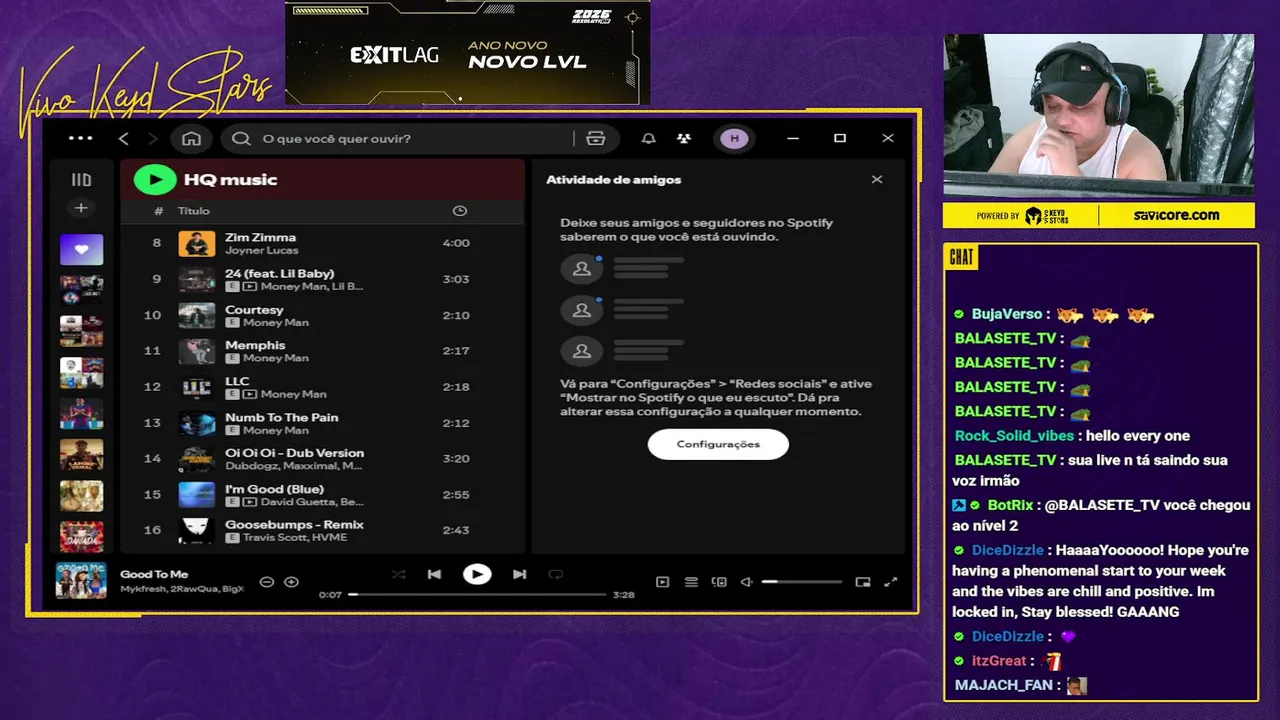Image resolution: width=1280 pixels, height=720 pixels.
Task: Click the Configurações button
Action: pos(718,444)
